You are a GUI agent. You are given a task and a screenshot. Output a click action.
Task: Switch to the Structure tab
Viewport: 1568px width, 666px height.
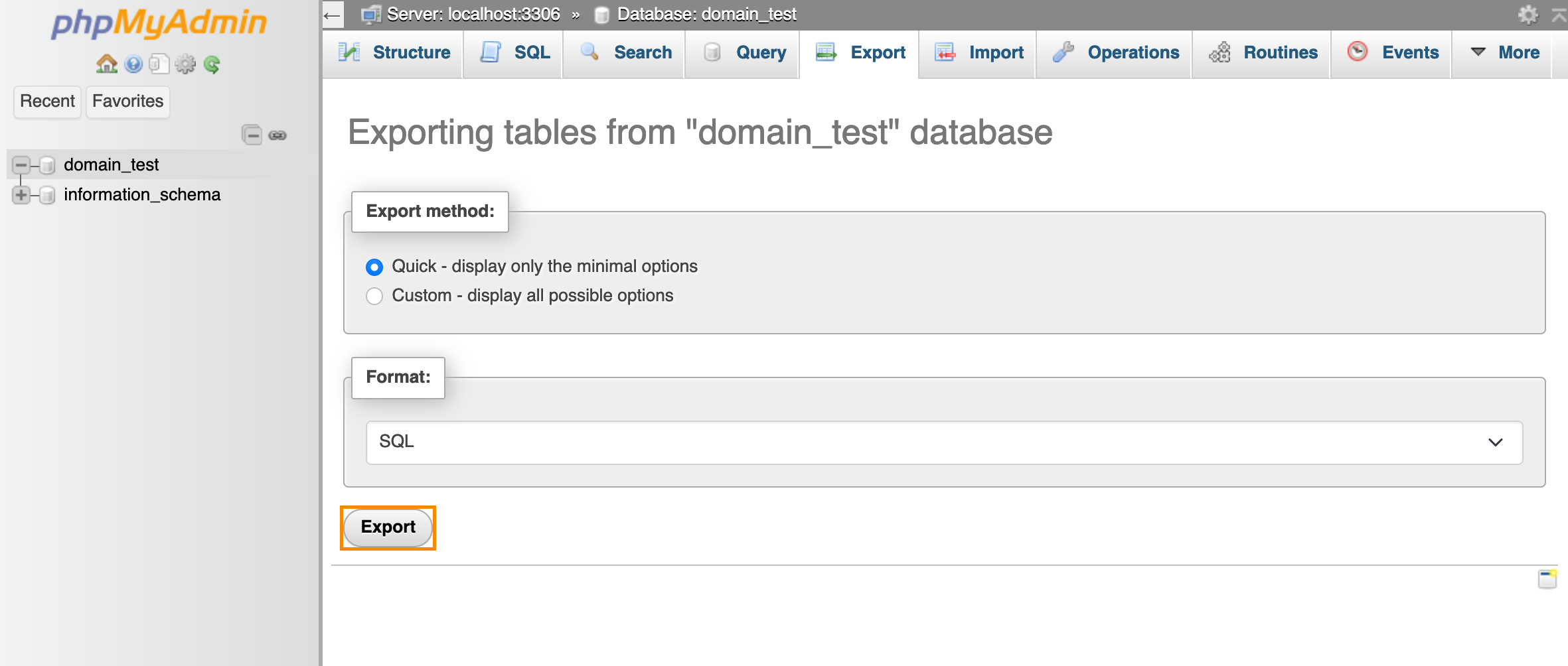point(394,53)
